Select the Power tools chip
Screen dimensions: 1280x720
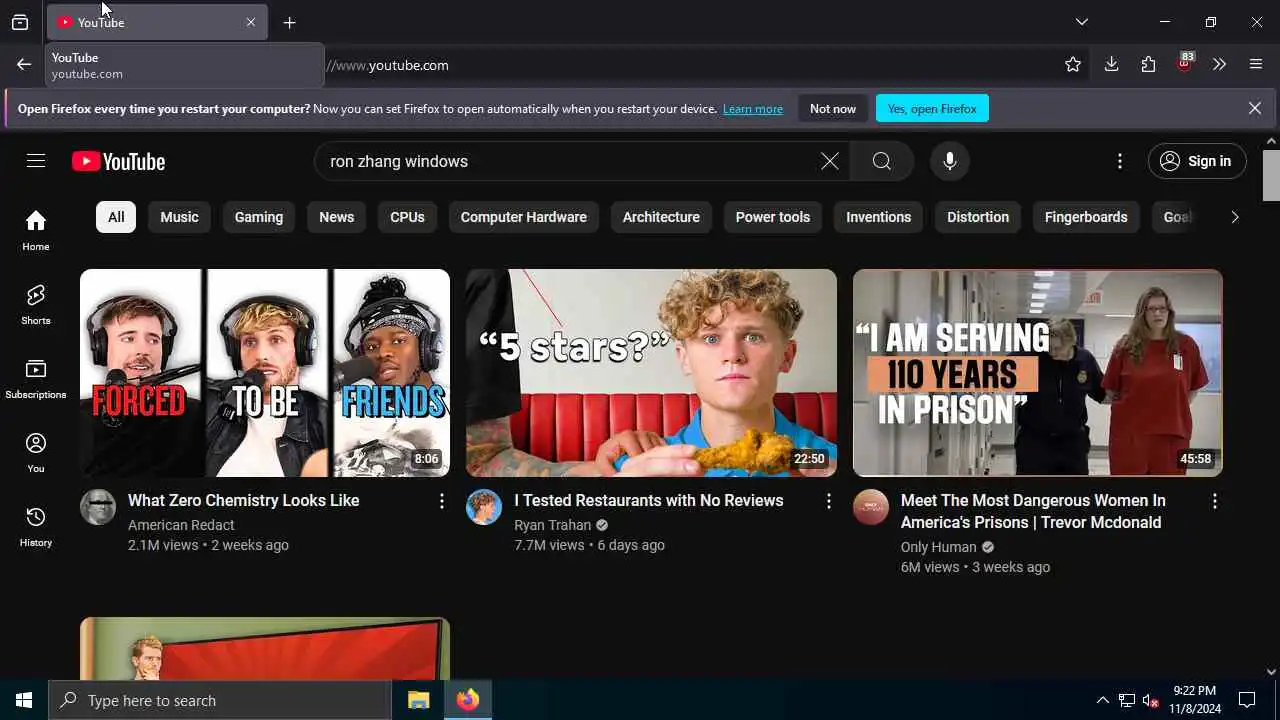tap(773, 217)
